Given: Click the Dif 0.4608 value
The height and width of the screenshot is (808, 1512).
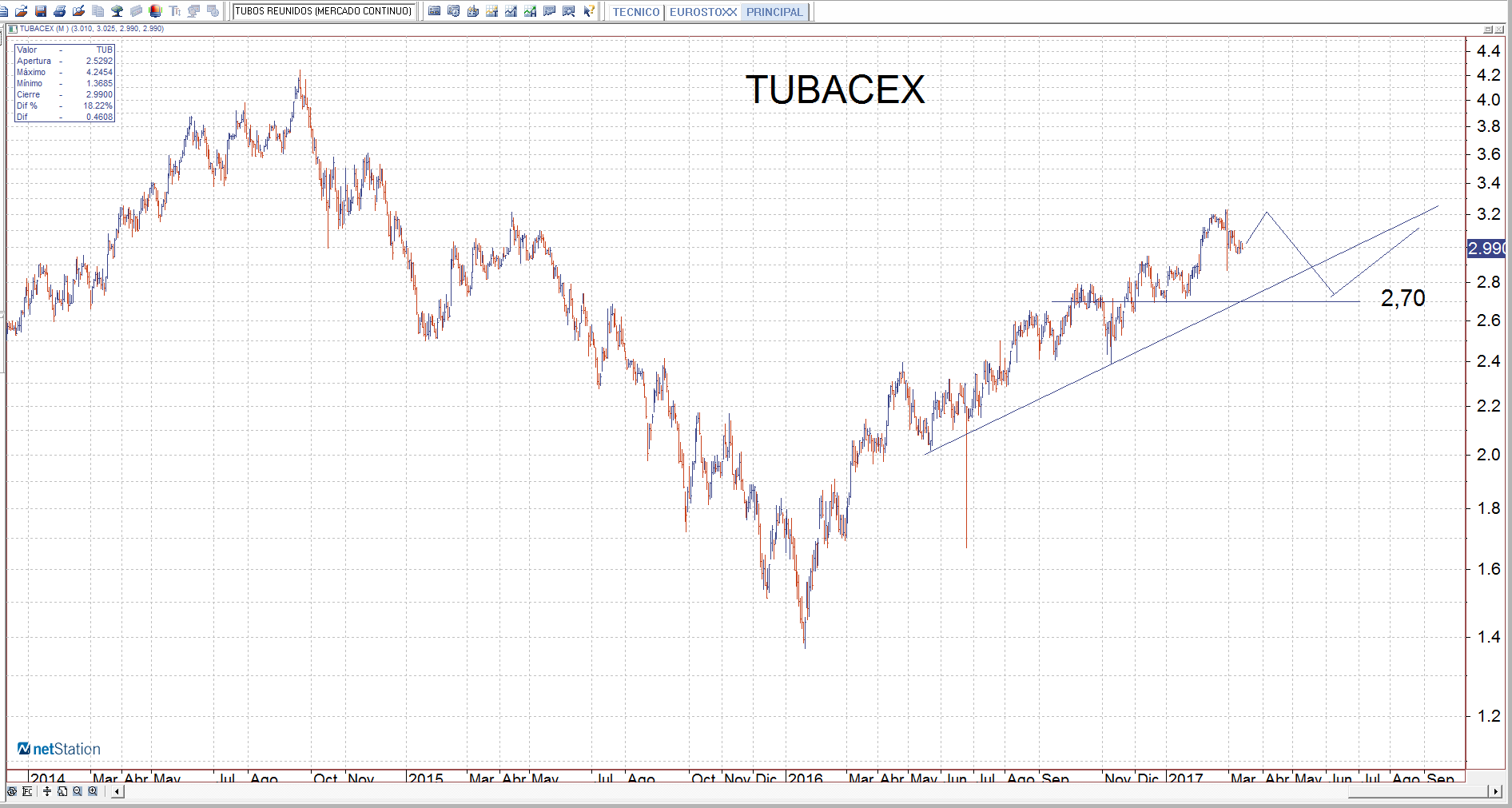Looking at the screenshot, I should [99, 117].
